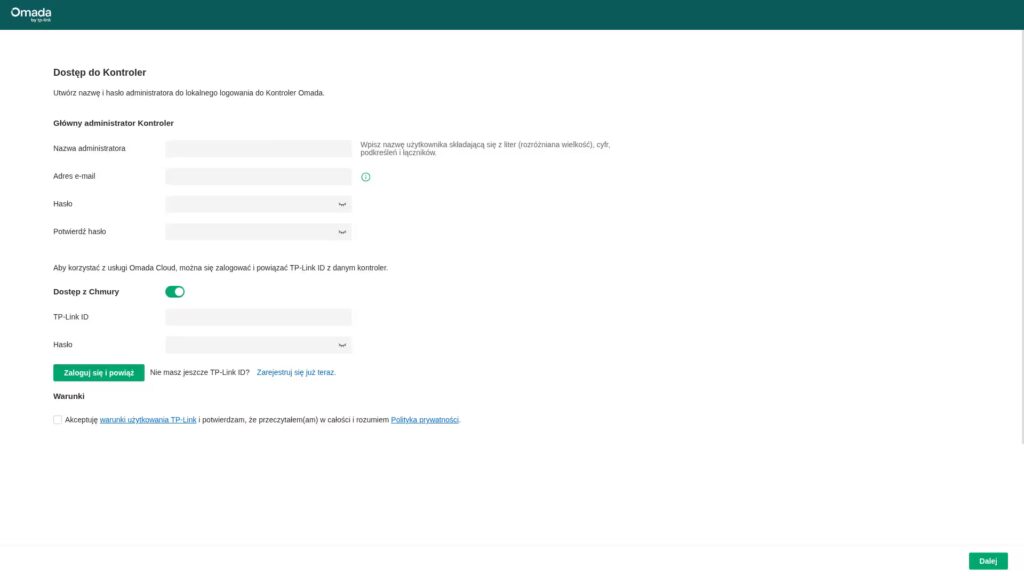Reveal the Potwierdź hasło password text
The image size is (1024, 576).
(x=342, y=232)
